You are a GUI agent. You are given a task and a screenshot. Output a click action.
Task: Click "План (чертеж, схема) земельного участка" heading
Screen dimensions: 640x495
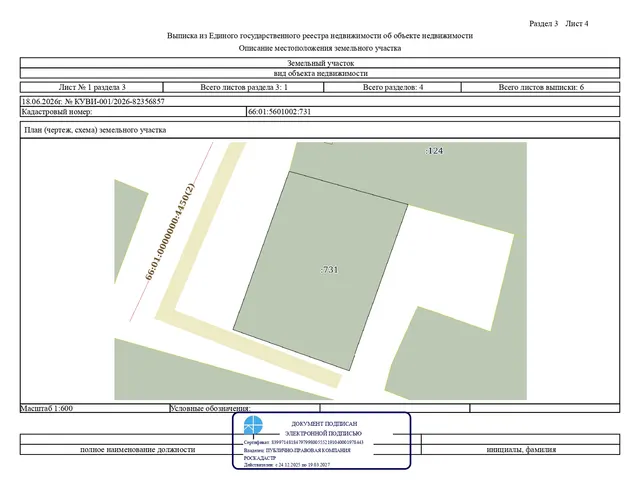[95, 130]
